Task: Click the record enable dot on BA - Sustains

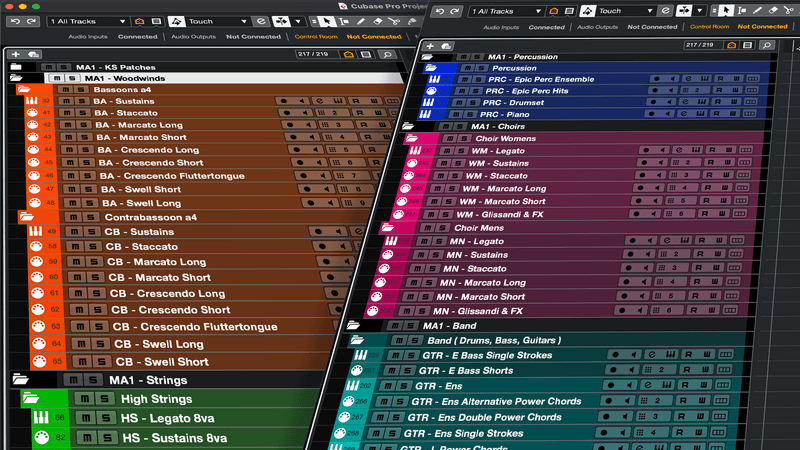Action: click(x=284, y=101)
